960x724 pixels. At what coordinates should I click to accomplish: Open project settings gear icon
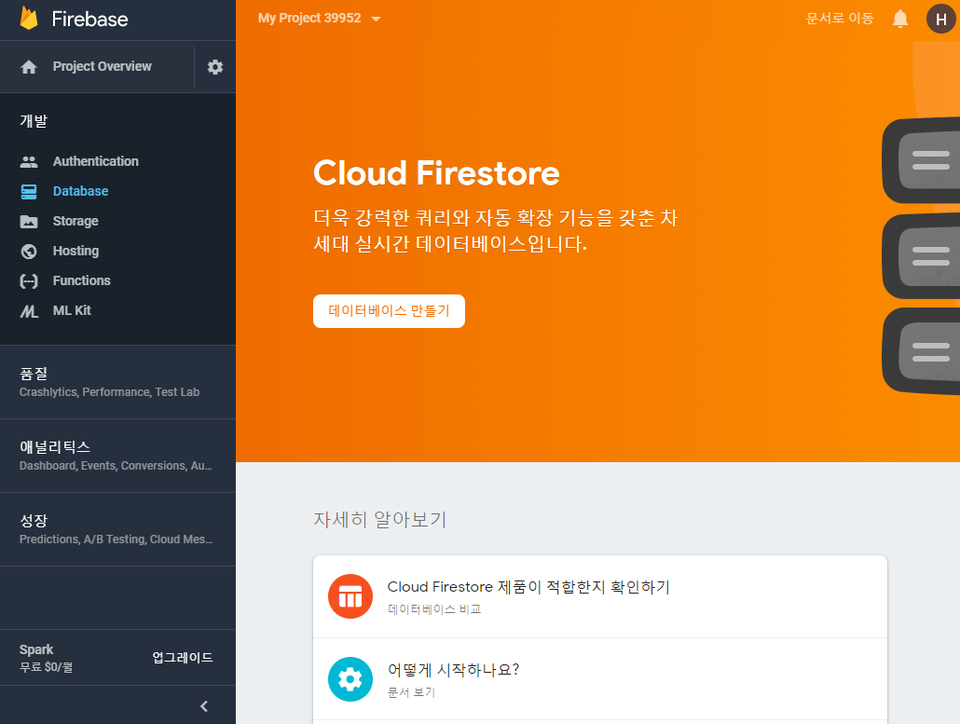coord(215,67)
